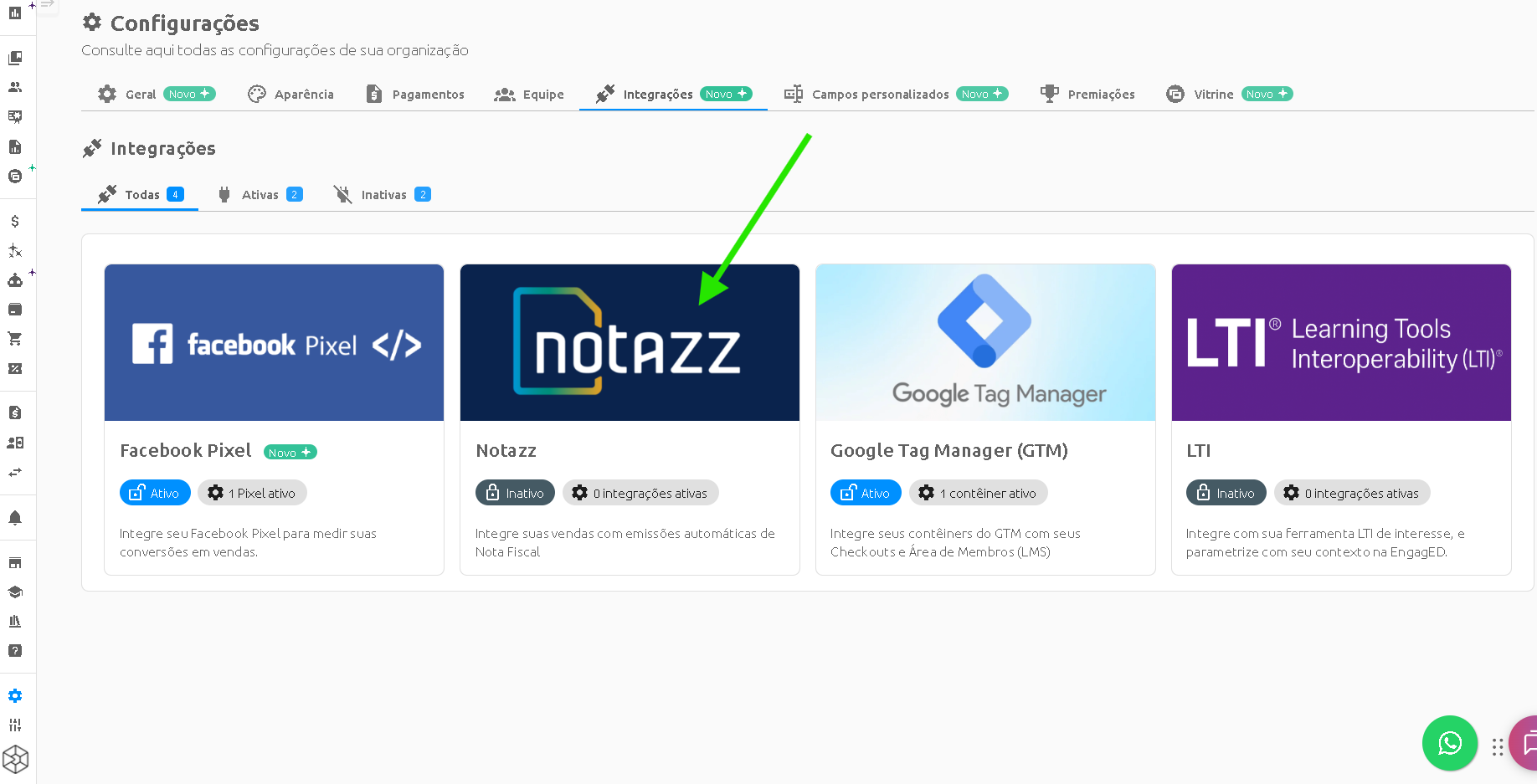Open the WhatsApp chat button
The width and height of the screenshot is (1537, 784).
click(1450, 743)
